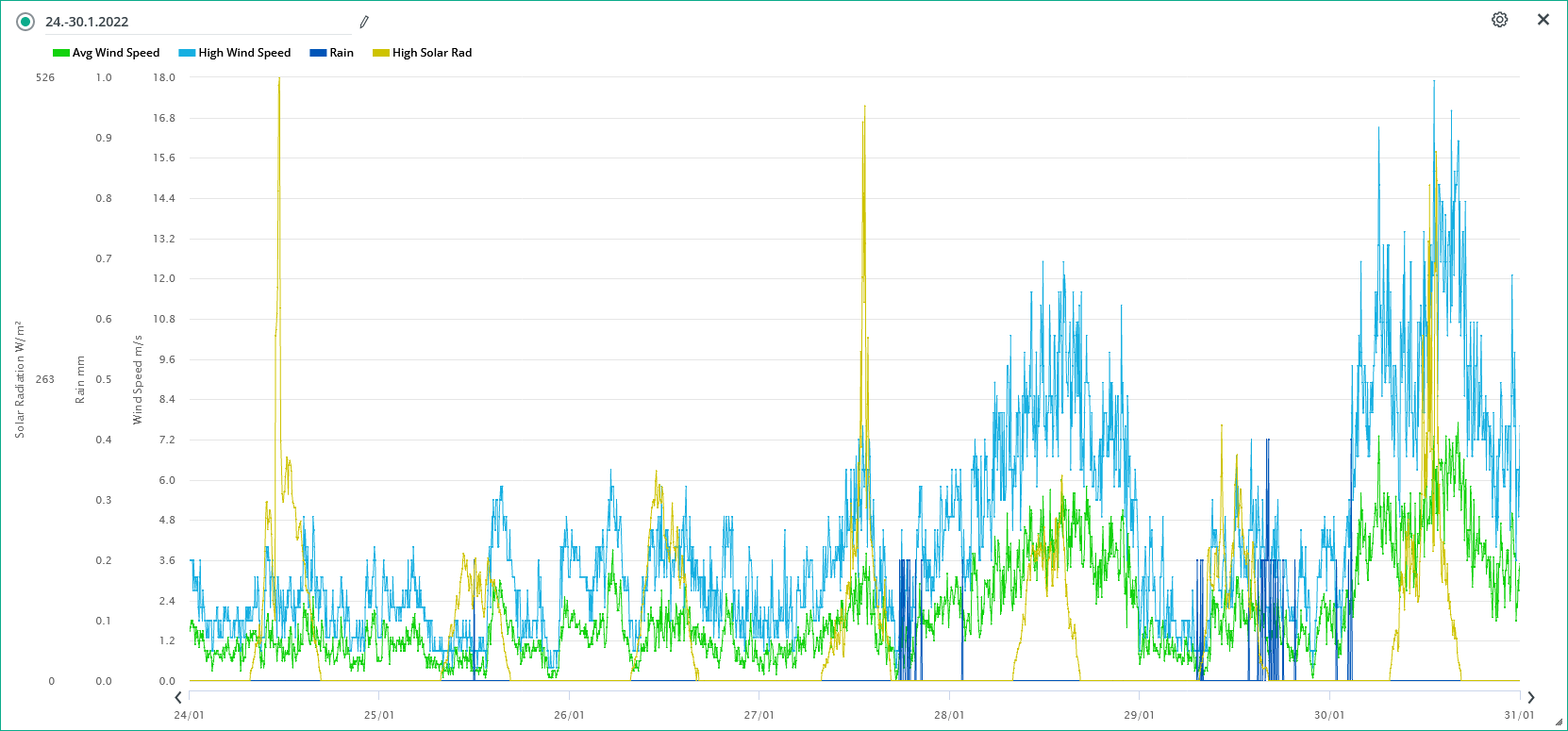1568x731 pixels.
Task: Close the chart panel with X
Action: tap(1543, 20)
